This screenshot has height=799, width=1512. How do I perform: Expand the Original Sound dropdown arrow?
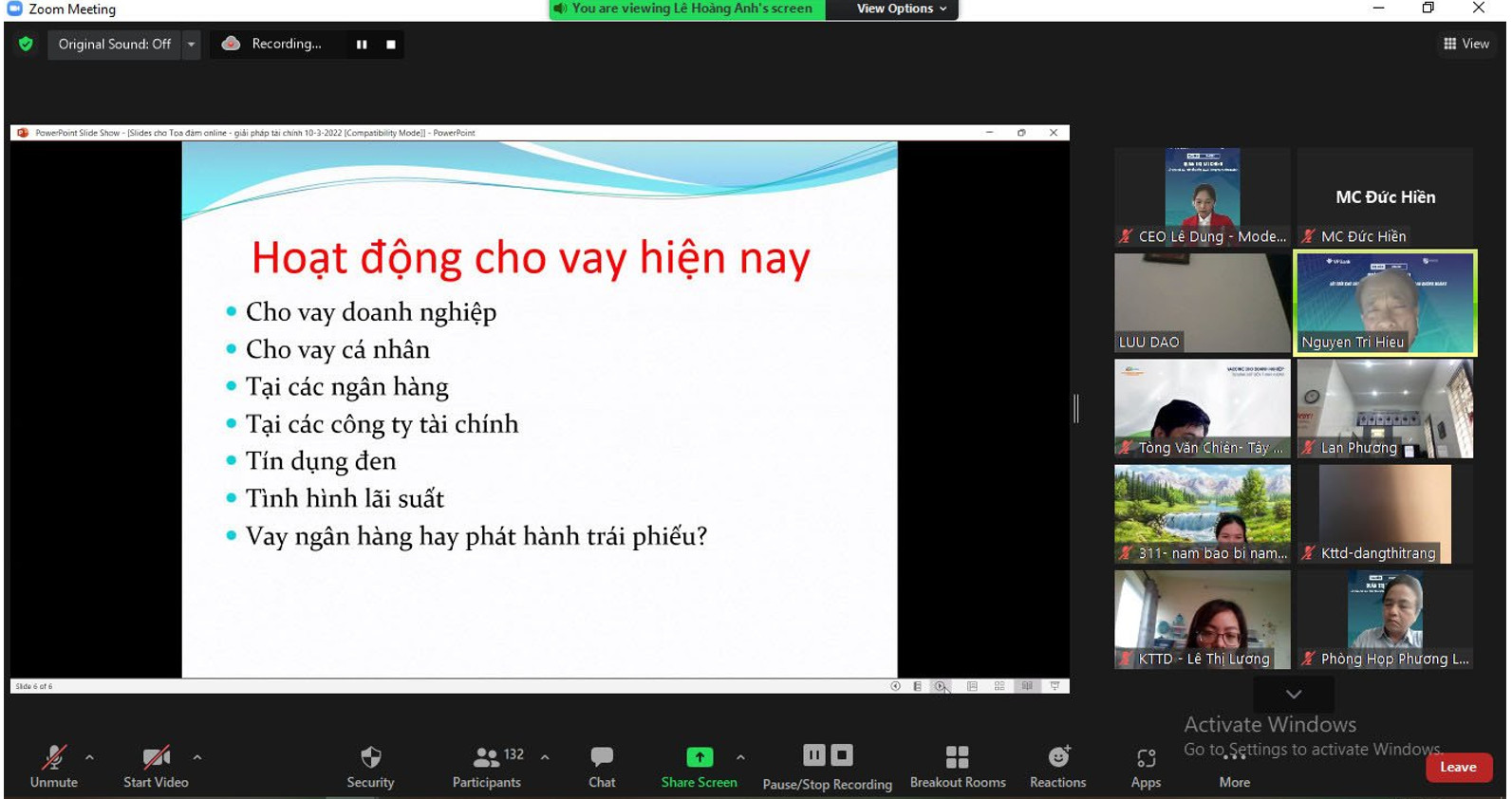coord(191,44)
